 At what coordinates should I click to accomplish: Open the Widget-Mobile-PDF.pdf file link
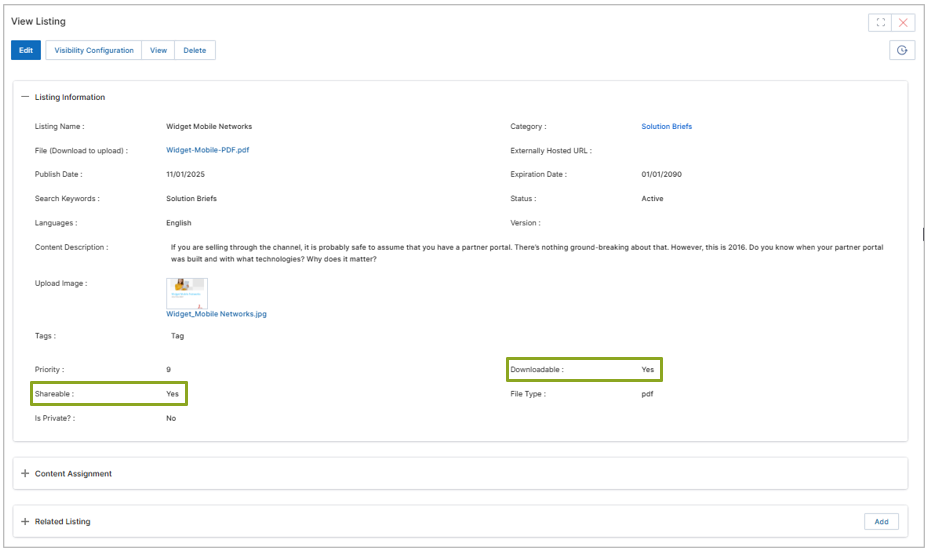click(x=208, y=150)
